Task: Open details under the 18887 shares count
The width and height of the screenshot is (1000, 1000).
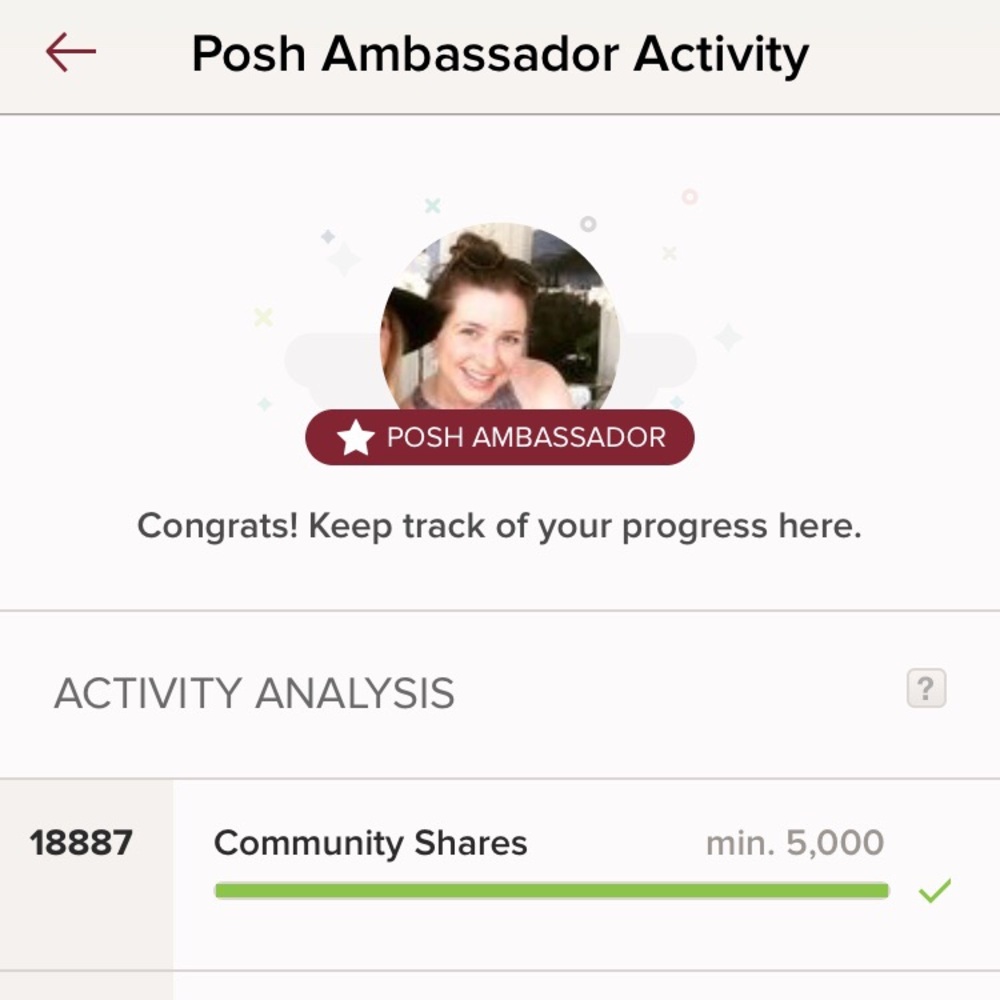Action: pyautogui.click(x=82, y=843)
